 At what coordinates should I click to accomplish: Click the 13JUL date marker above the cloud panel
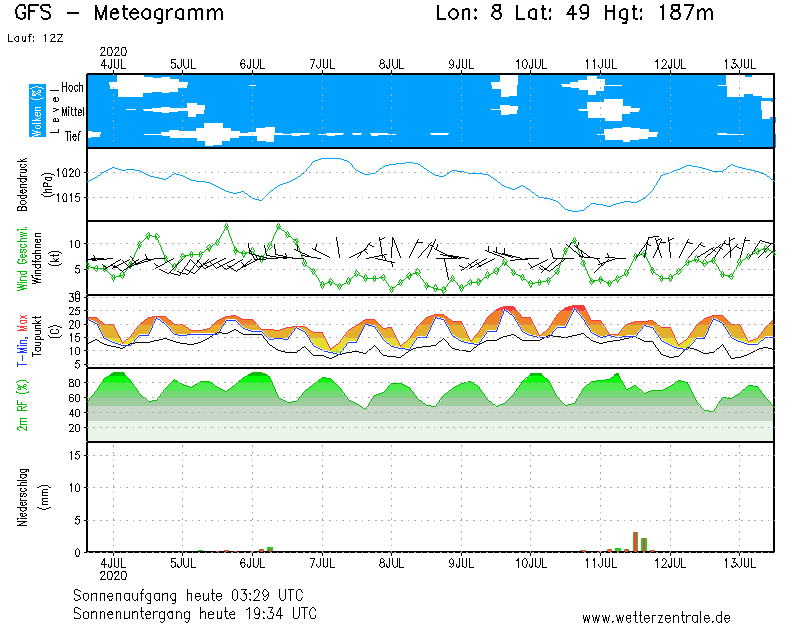point(740,64)
